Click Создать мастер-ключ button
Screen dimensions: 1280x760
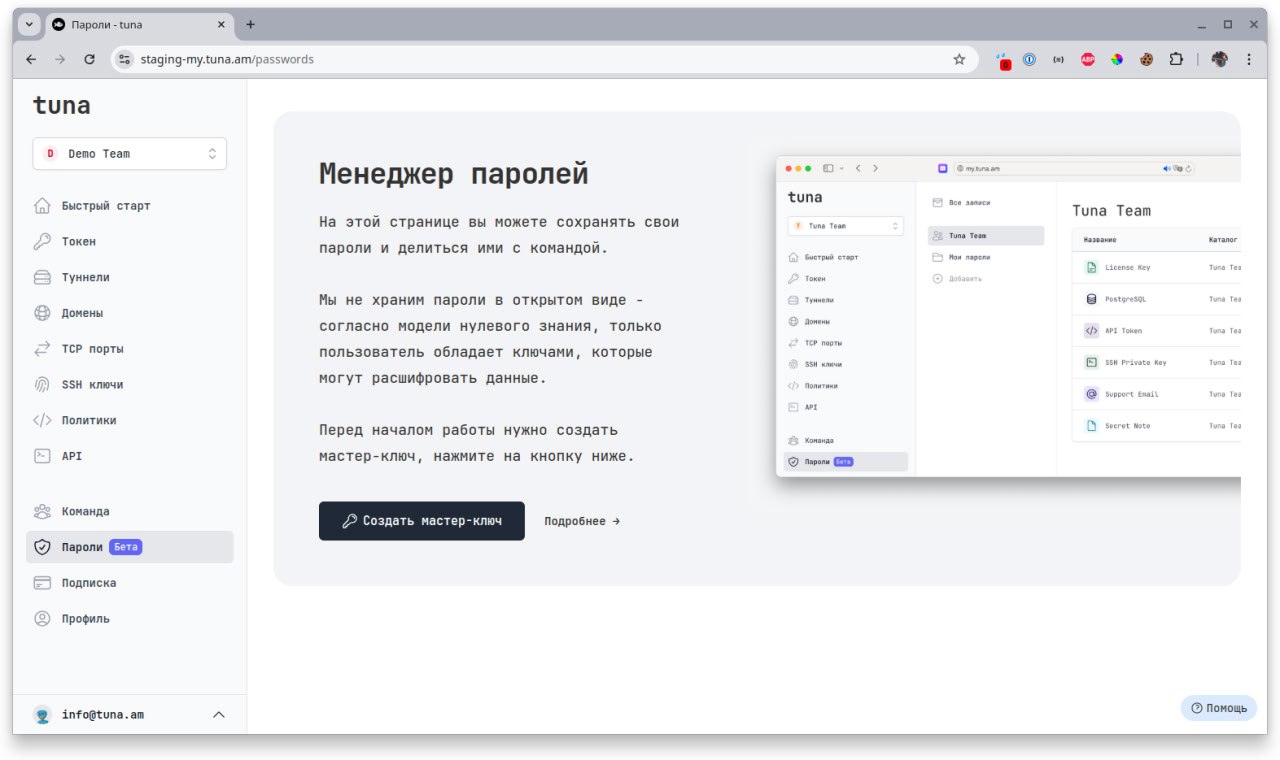422,521
